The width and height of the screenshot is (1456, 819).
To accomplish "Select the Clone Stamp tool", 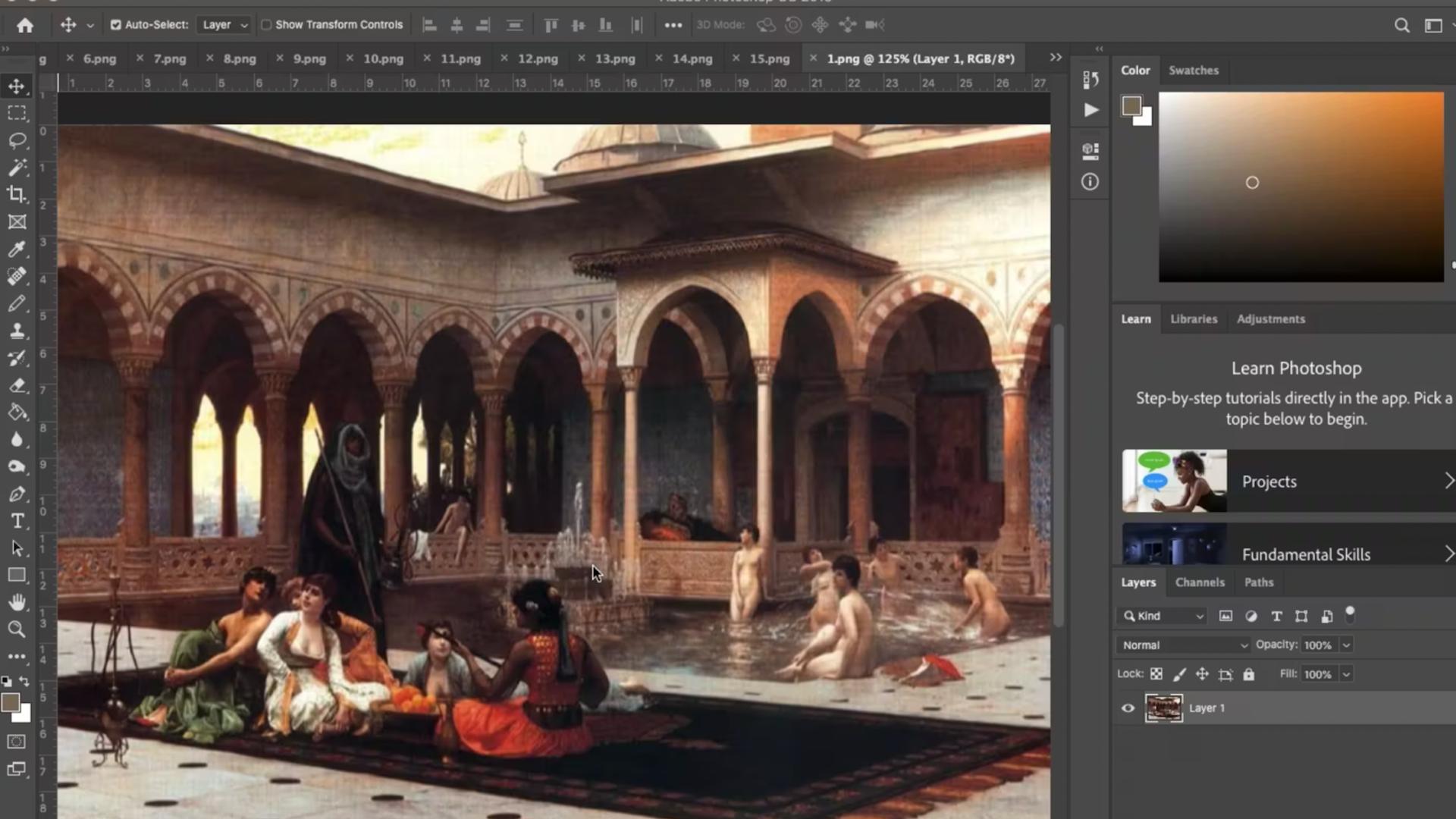I will 17,331.
